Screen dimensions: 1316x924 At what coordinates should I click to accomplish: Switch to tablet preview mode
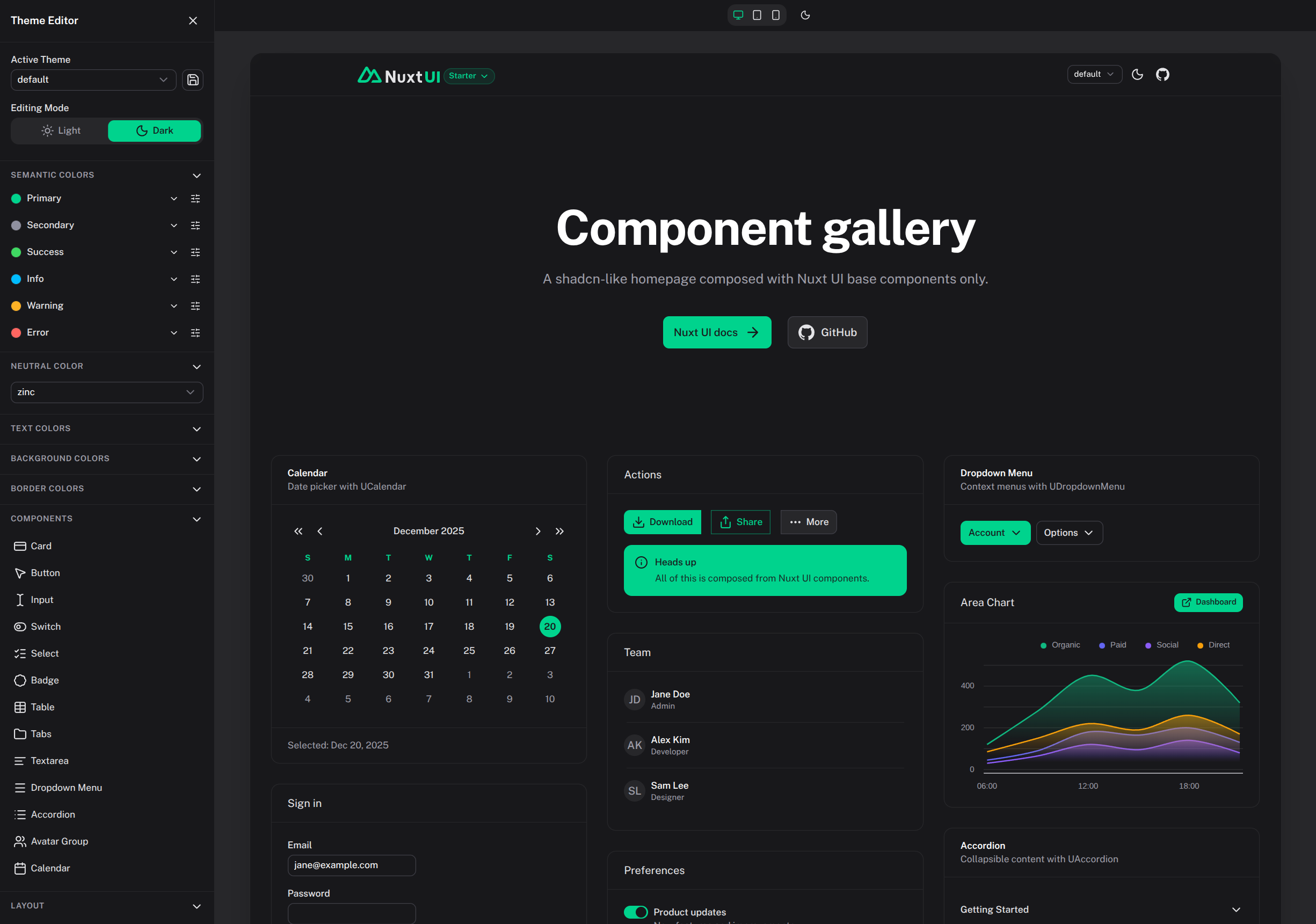[x=757, y=15]
